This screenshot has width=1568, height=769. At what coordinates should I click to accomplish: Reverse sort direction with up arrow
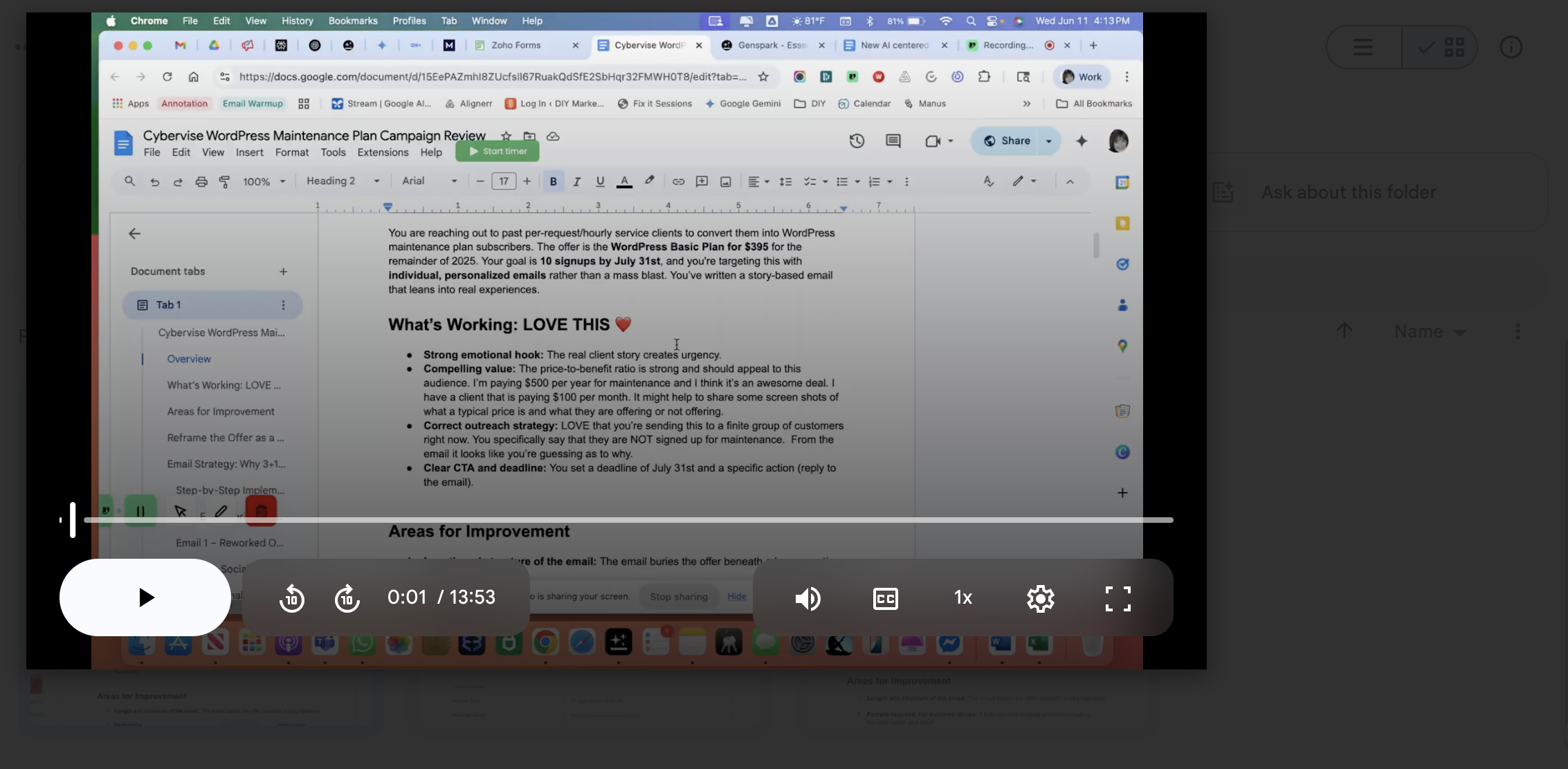(x=1344, y=331)
